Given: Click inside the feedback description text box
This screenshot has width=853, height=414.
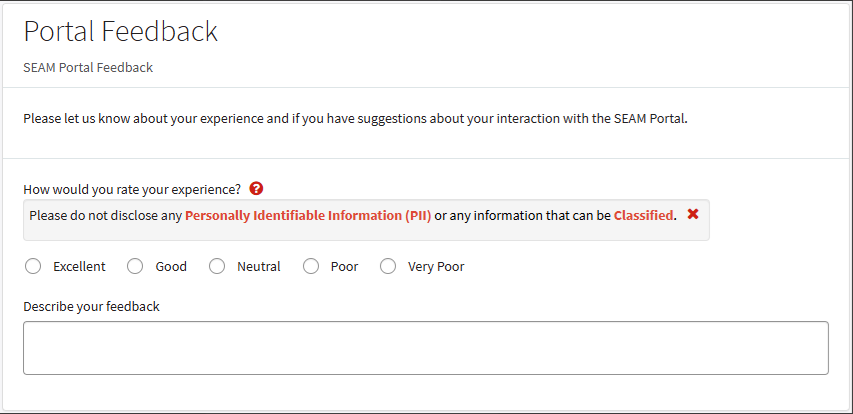Looking at the screenshot, I should (425, 348).
